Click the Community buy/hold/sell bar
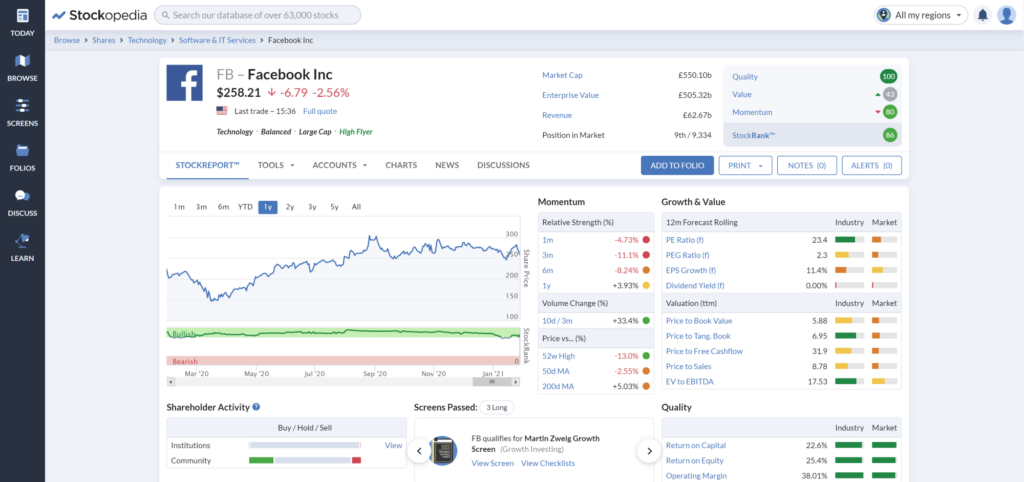 [x=304, y=460]
